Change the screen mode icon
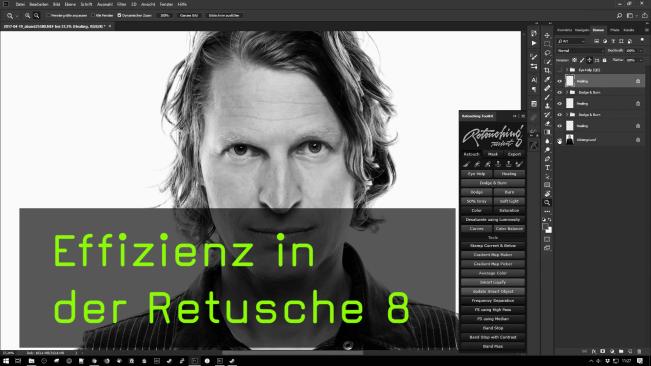The height and width of the screenshot is (366, 651). point(547,248)
